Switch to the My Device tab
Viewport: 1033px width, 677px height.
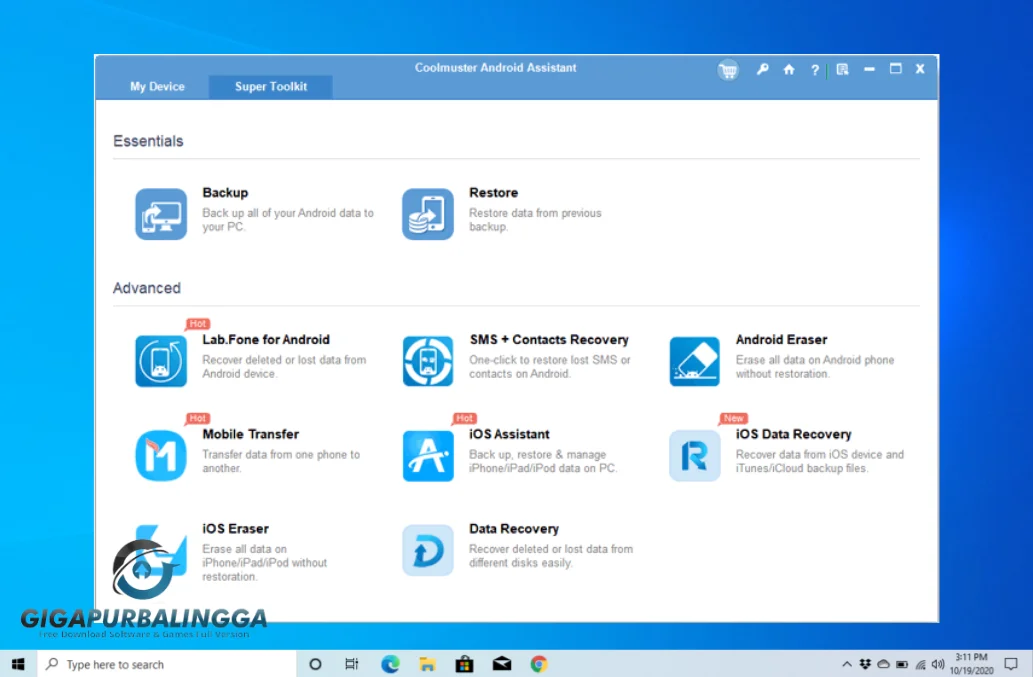point(157,86)
